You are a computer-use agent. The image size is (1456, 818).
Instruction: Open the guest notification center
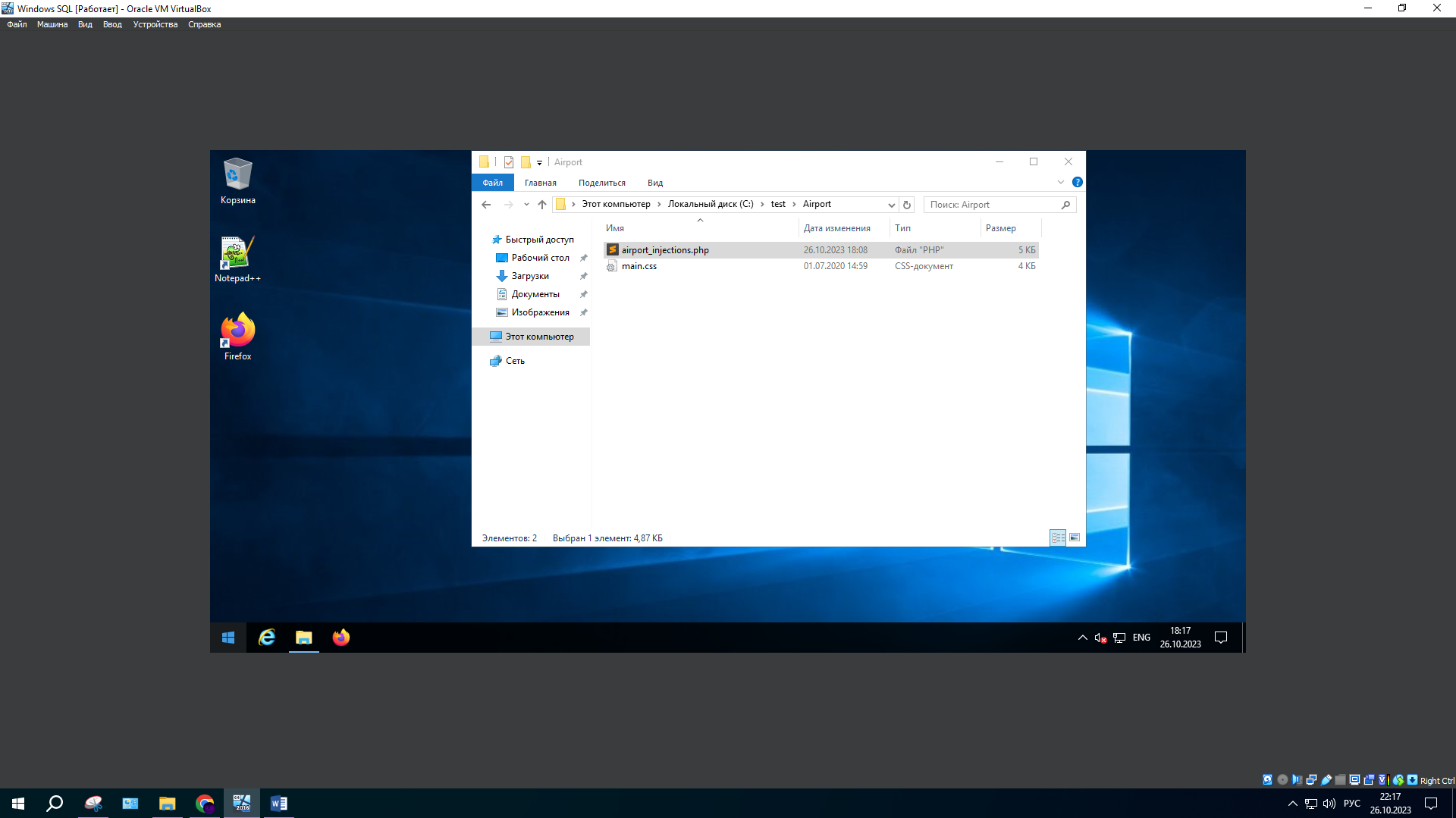[x=1221, y=638]
